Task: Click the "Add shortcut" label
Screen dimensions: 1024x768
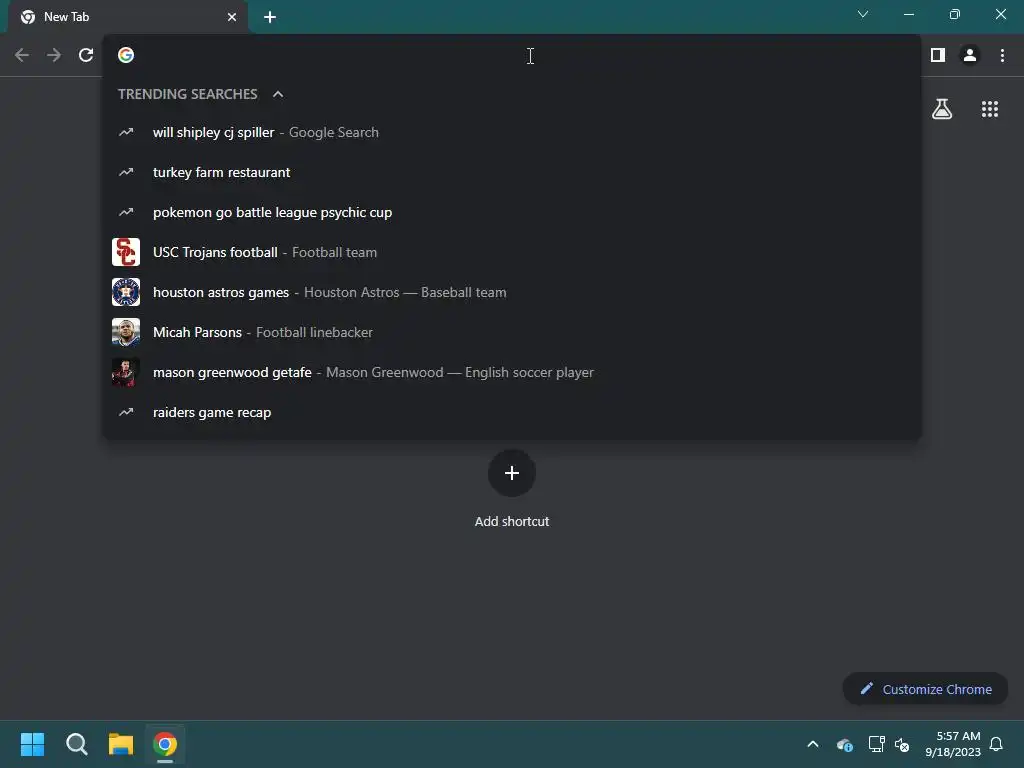Action: [512, 521]
